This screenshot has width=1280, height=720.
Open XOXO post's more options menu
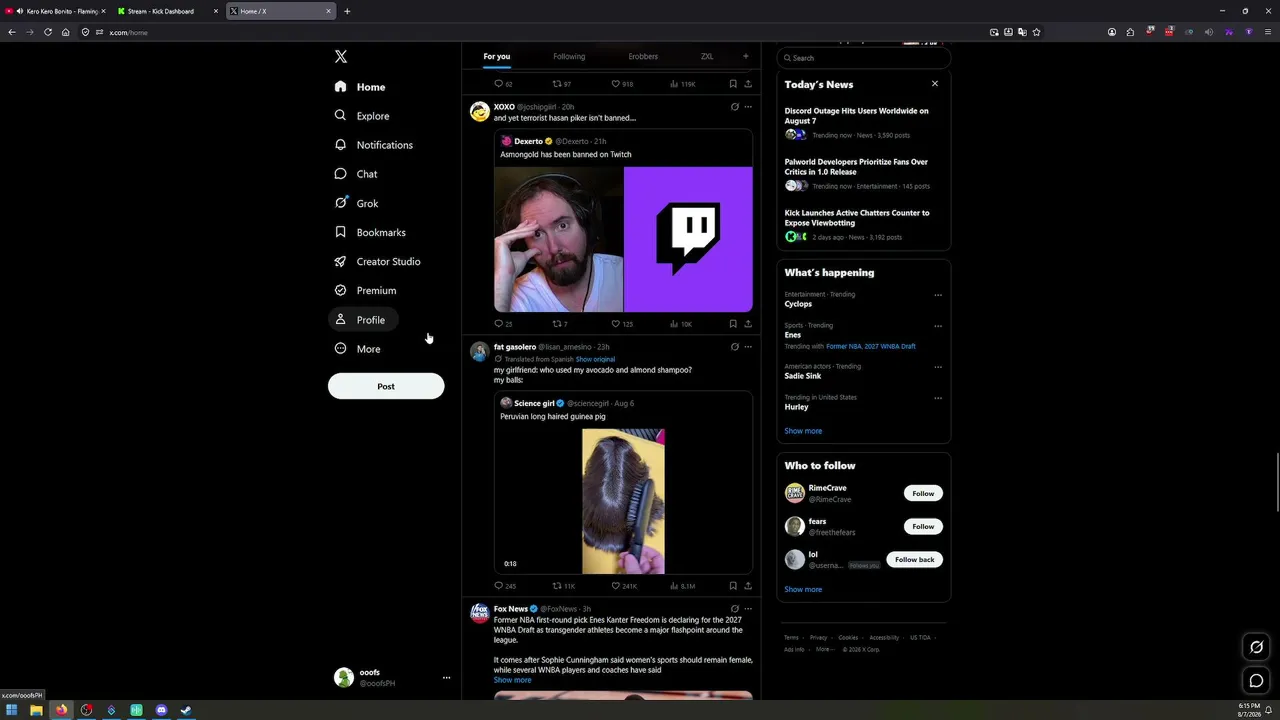pyautogui.click(x=748, y=107)
